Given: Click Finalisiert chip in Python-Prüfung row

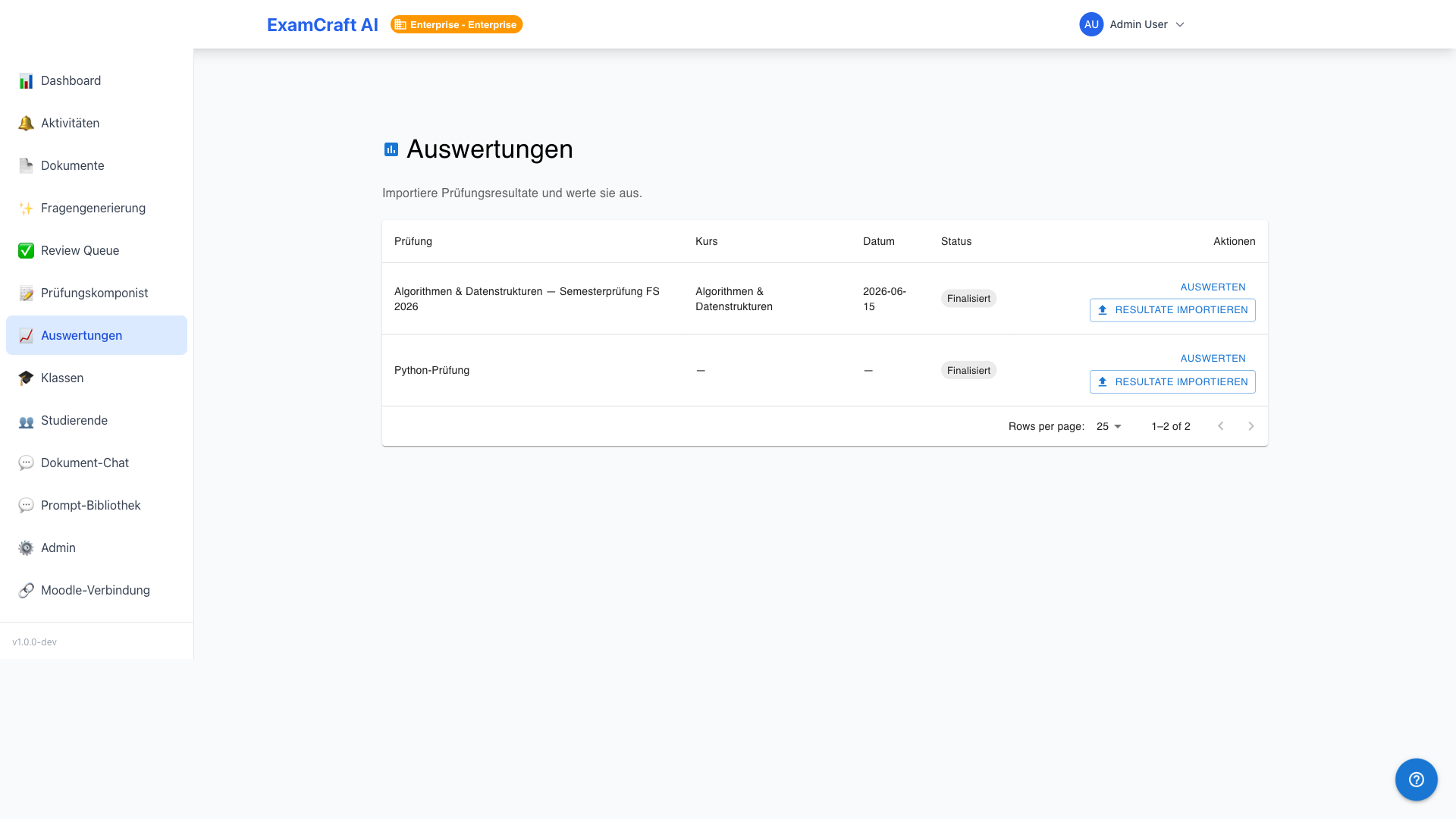Looking at the screenshot, I should (x=968, y=370).
